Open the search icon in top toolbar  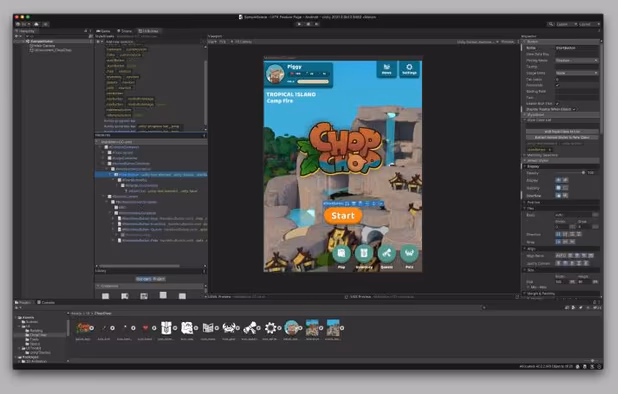pyautogui.click(x=550, y=24)
